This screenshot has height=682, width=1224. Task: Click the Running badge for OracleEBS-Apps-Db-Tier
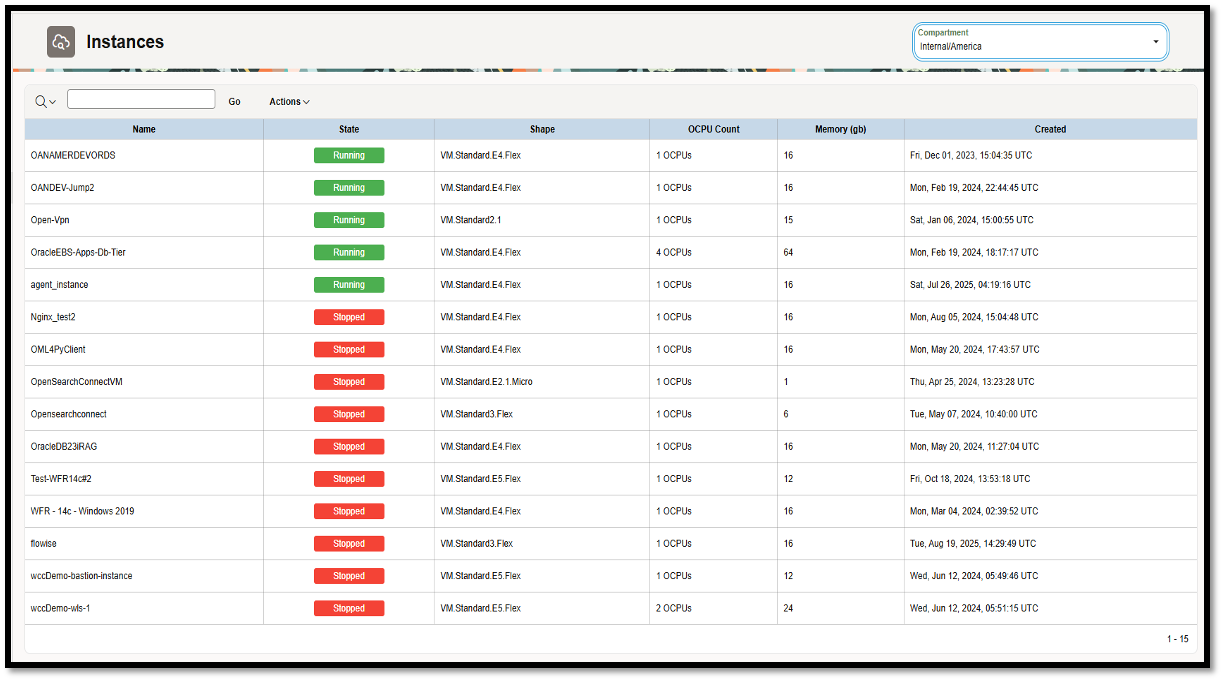pos(348,252)
